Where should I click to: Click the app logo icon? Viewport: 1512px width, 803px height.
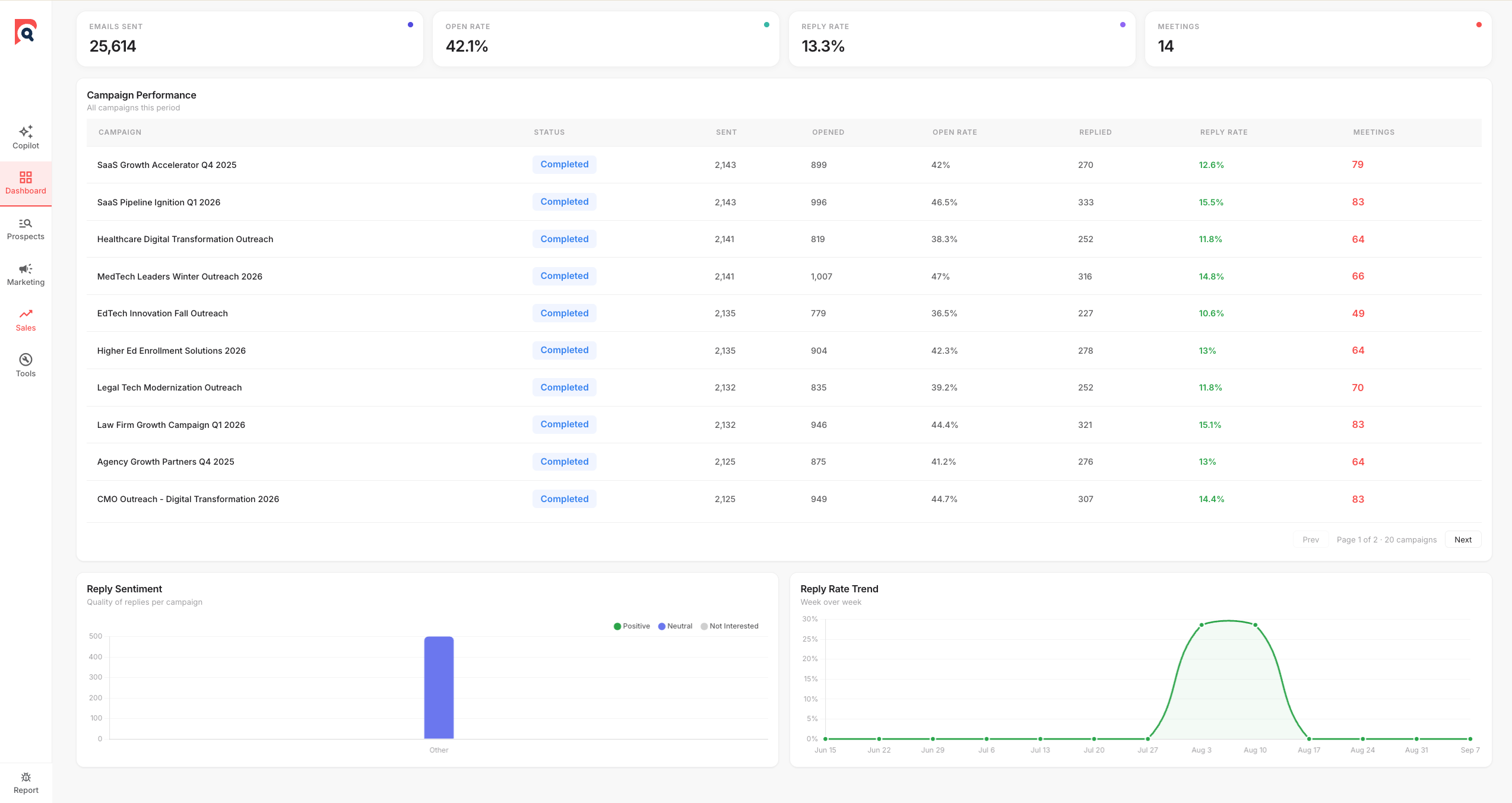26,31
